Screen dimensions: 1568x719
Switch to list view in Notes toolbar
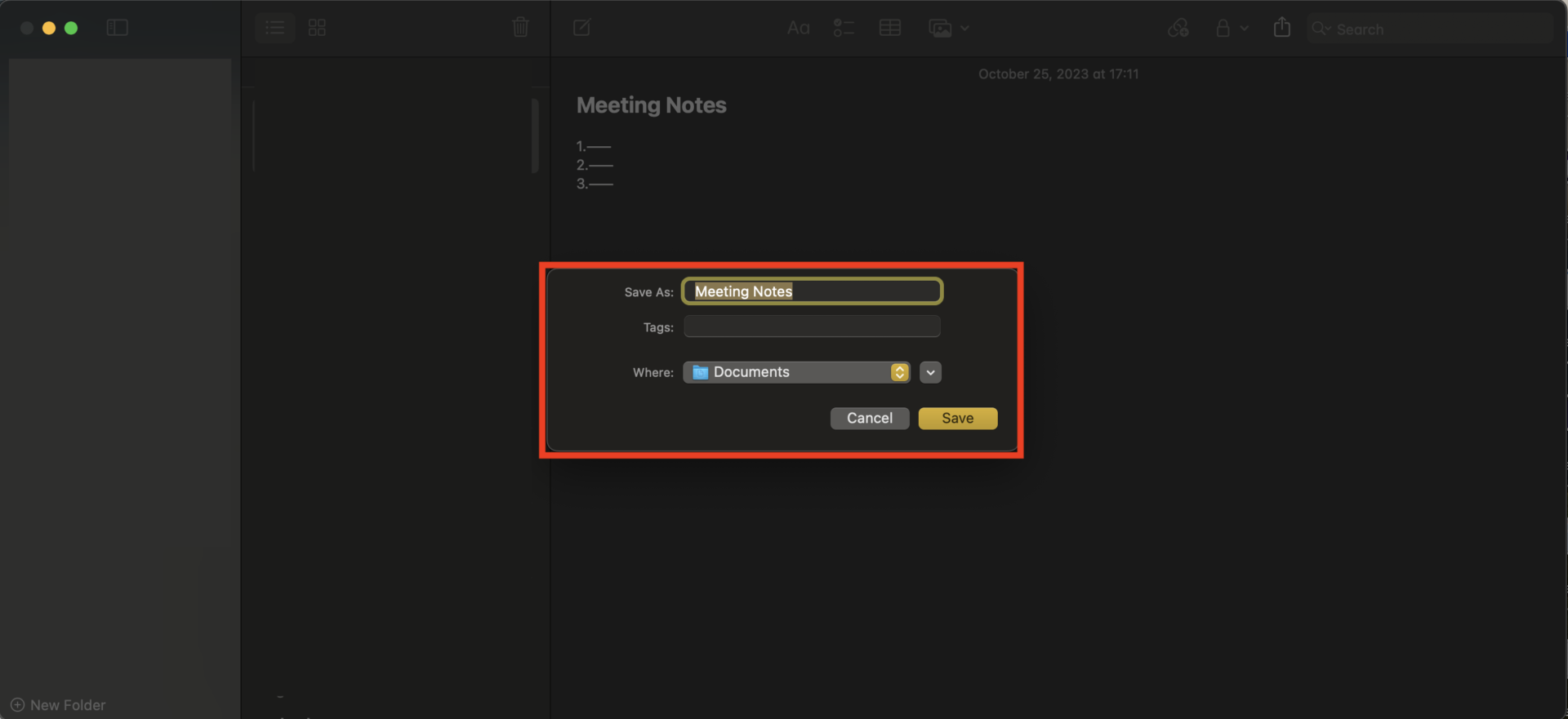275,28
